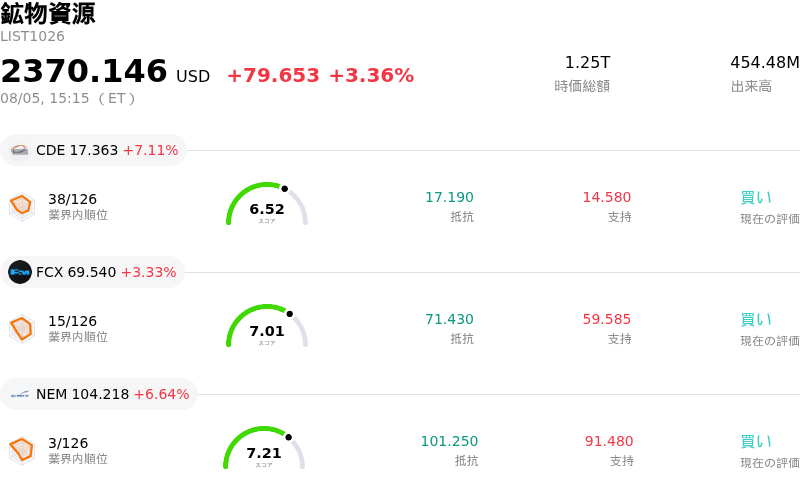800x488 pixels.
Task: Click the FCX resistance value 71.430
Action: tap(449, 319)
